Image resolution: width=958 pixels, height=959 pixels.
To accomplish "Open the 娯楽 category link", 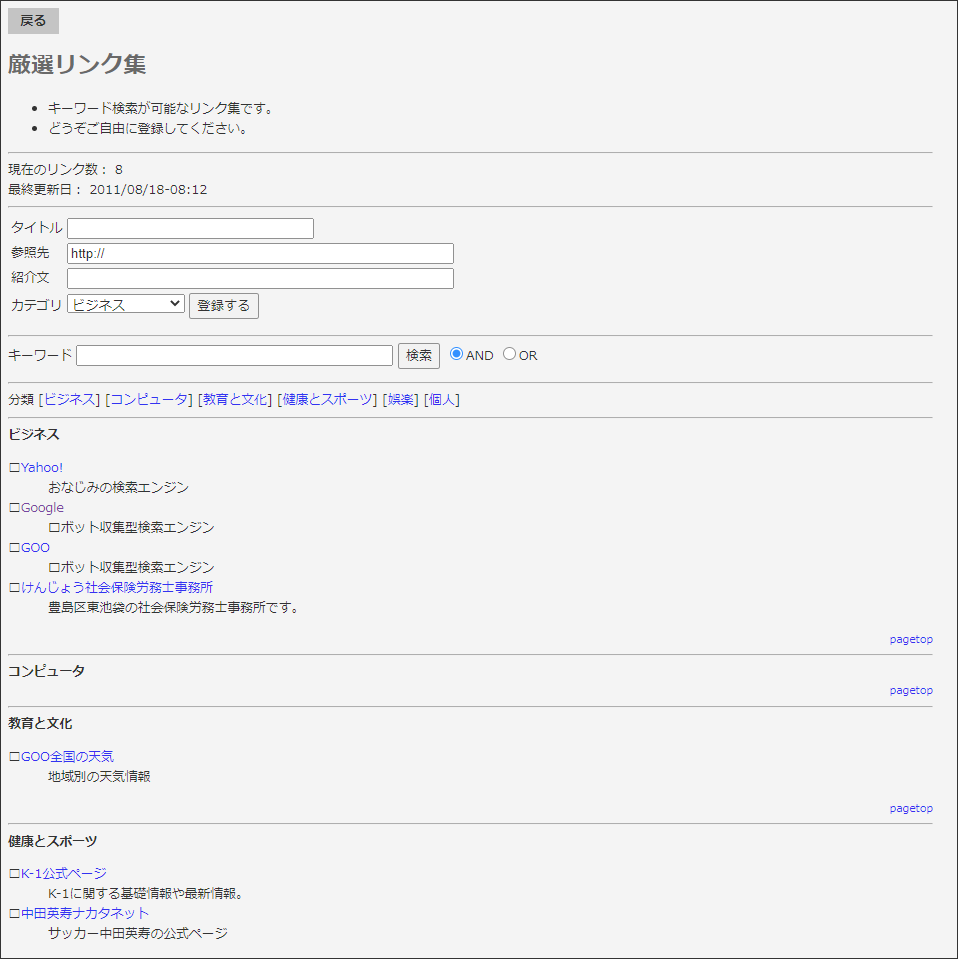I will click(400, 400).
